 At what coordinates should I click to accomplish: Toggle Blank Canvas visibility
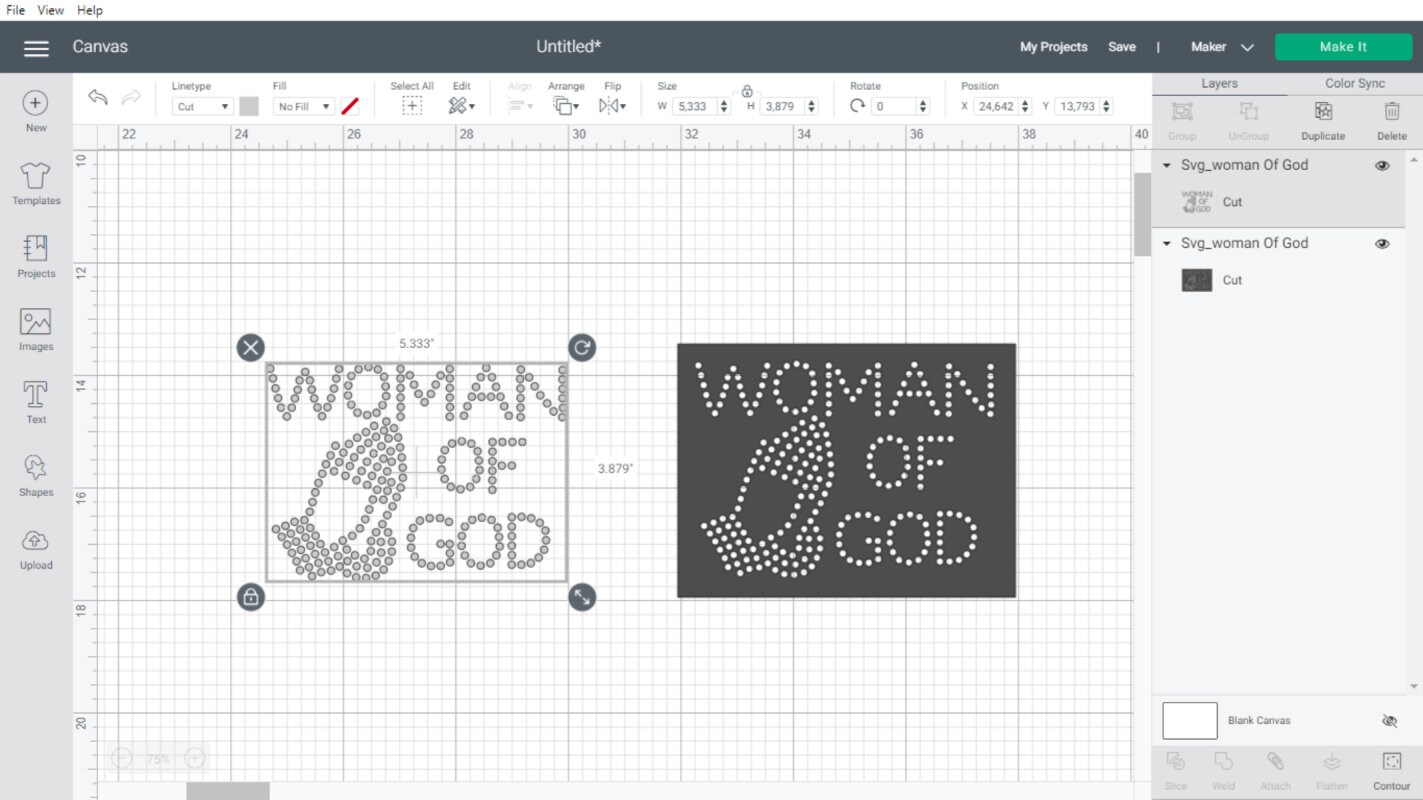pos(1389,720)
